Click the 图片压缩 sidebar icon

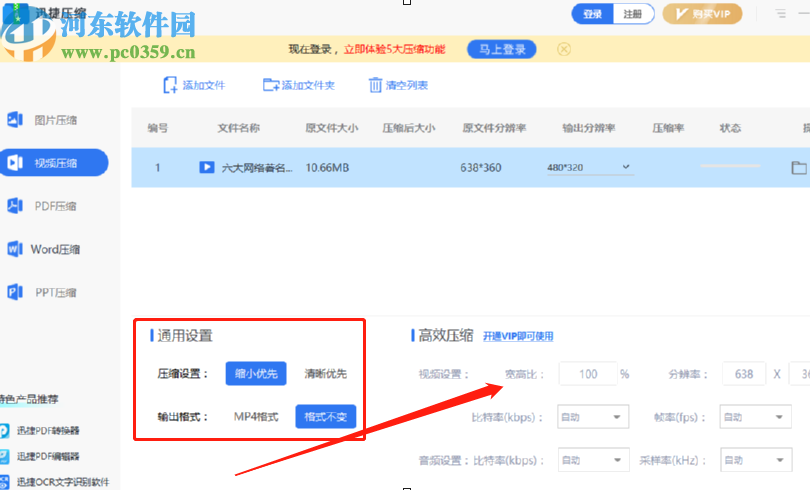click(15, 120)
